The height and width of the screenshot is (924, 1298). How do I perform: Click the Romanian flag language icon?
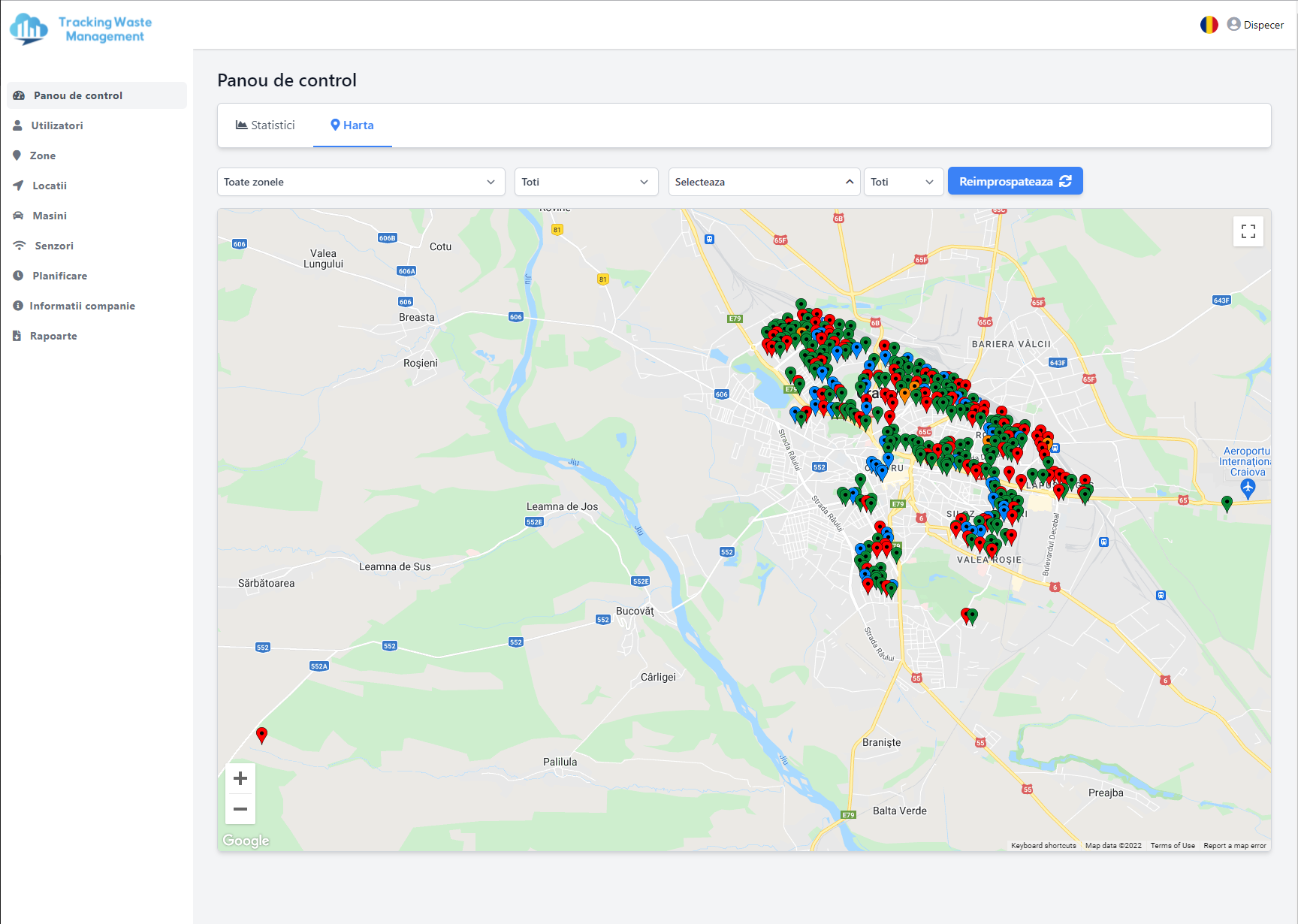tap(1209, 25)
